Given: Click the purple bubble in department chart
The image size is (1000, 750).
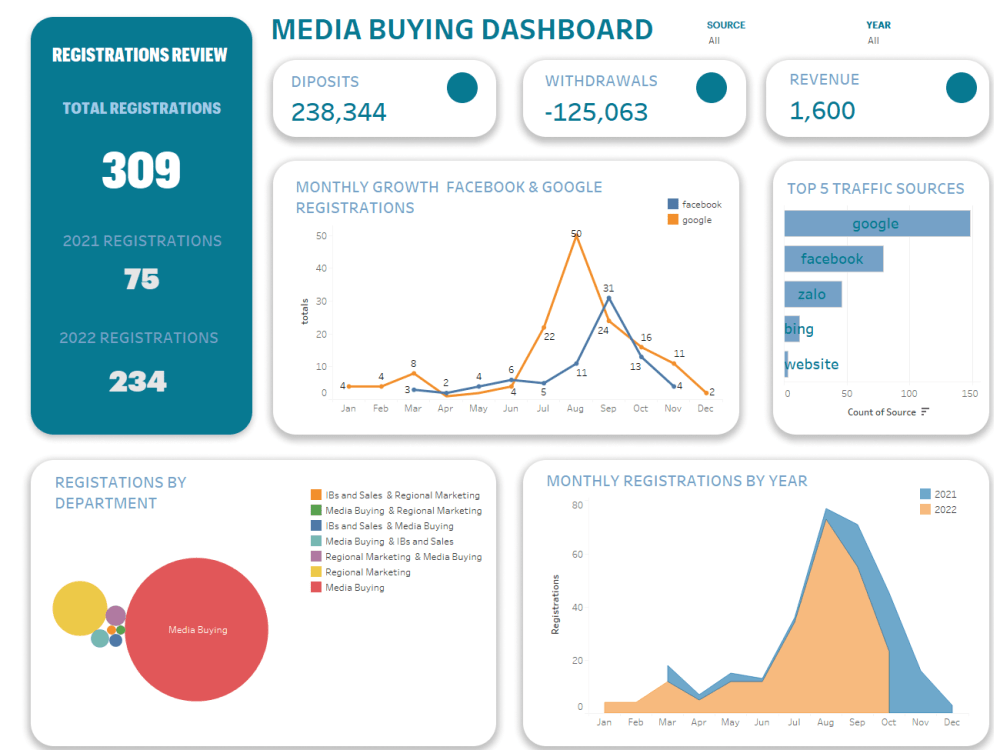Looking at the screenshot, I should [115, 615].
